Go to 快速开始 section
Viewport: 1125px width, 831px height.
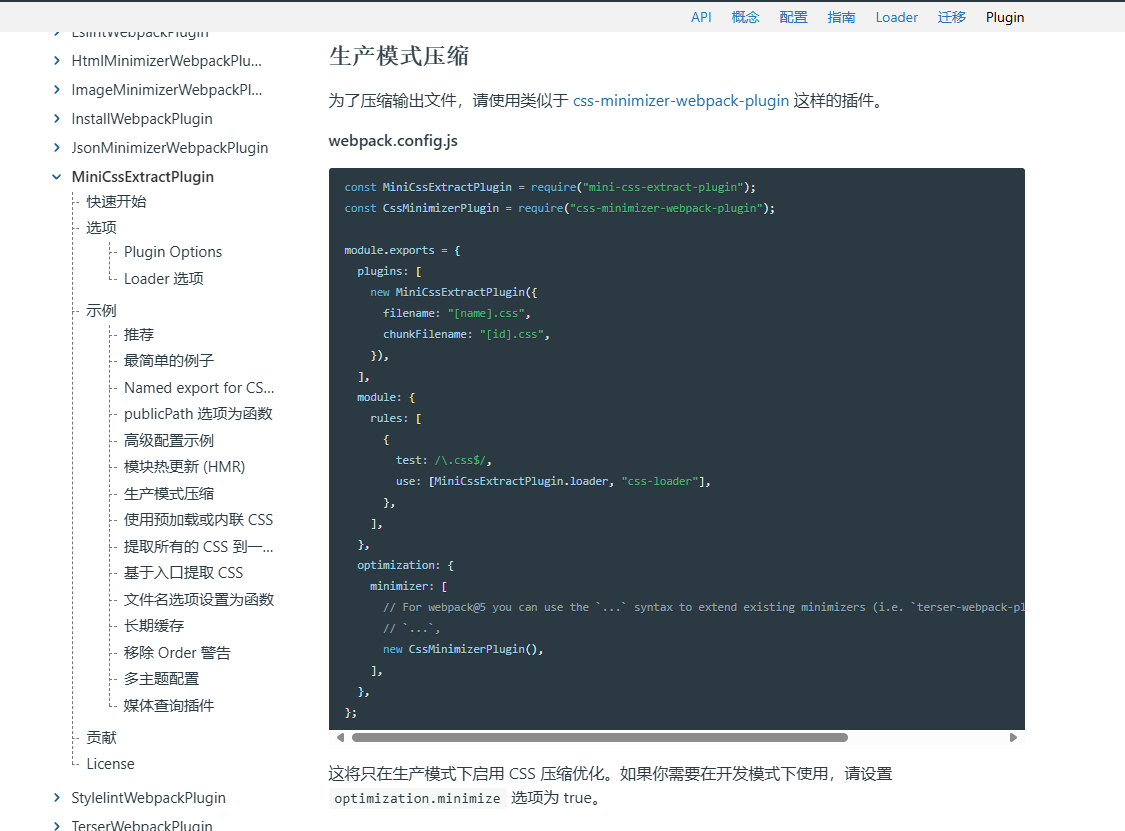[x=116, y=202]
